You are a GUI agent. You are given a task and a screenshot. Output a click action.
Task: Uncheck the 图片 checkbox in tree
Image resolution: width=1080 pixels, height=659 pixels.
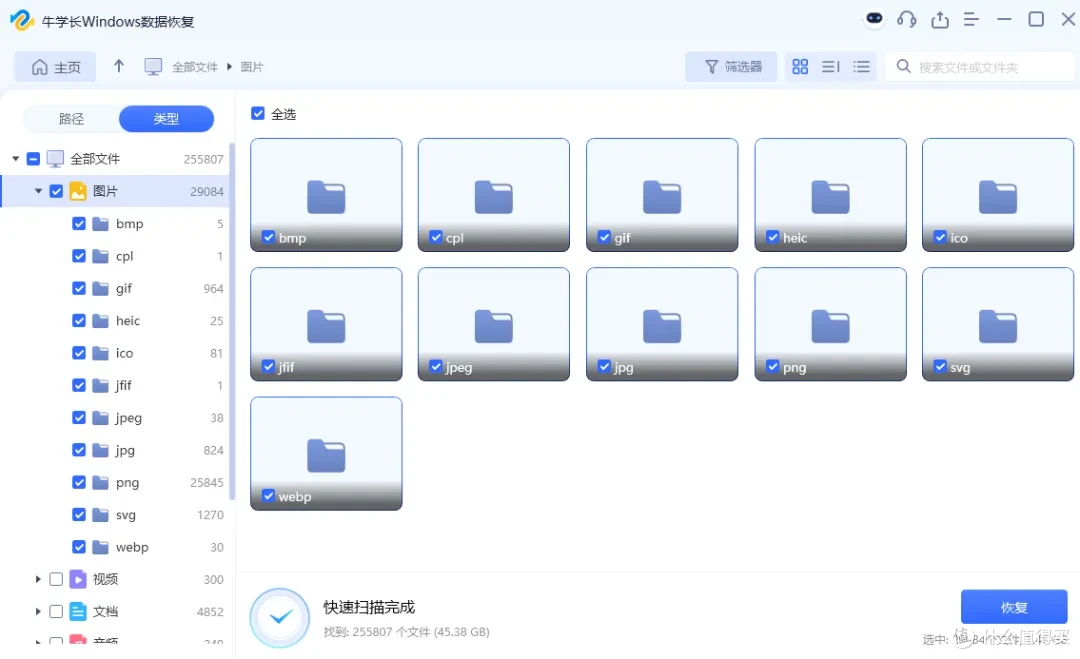point(56,191)
